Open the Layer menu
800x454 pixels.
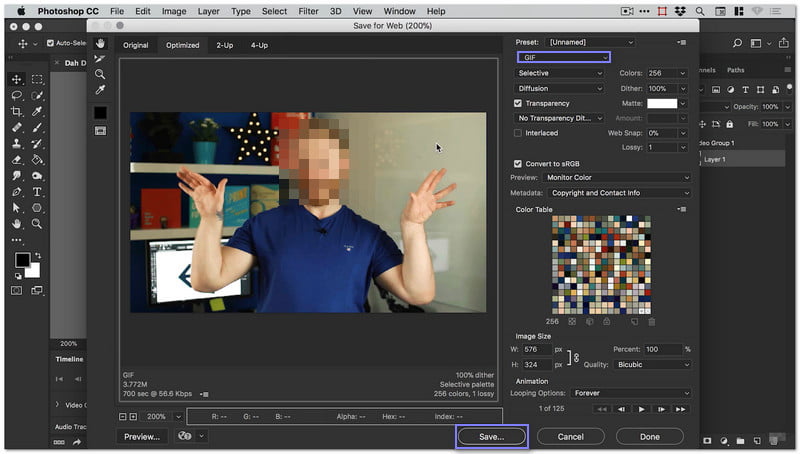click(209, 11)
